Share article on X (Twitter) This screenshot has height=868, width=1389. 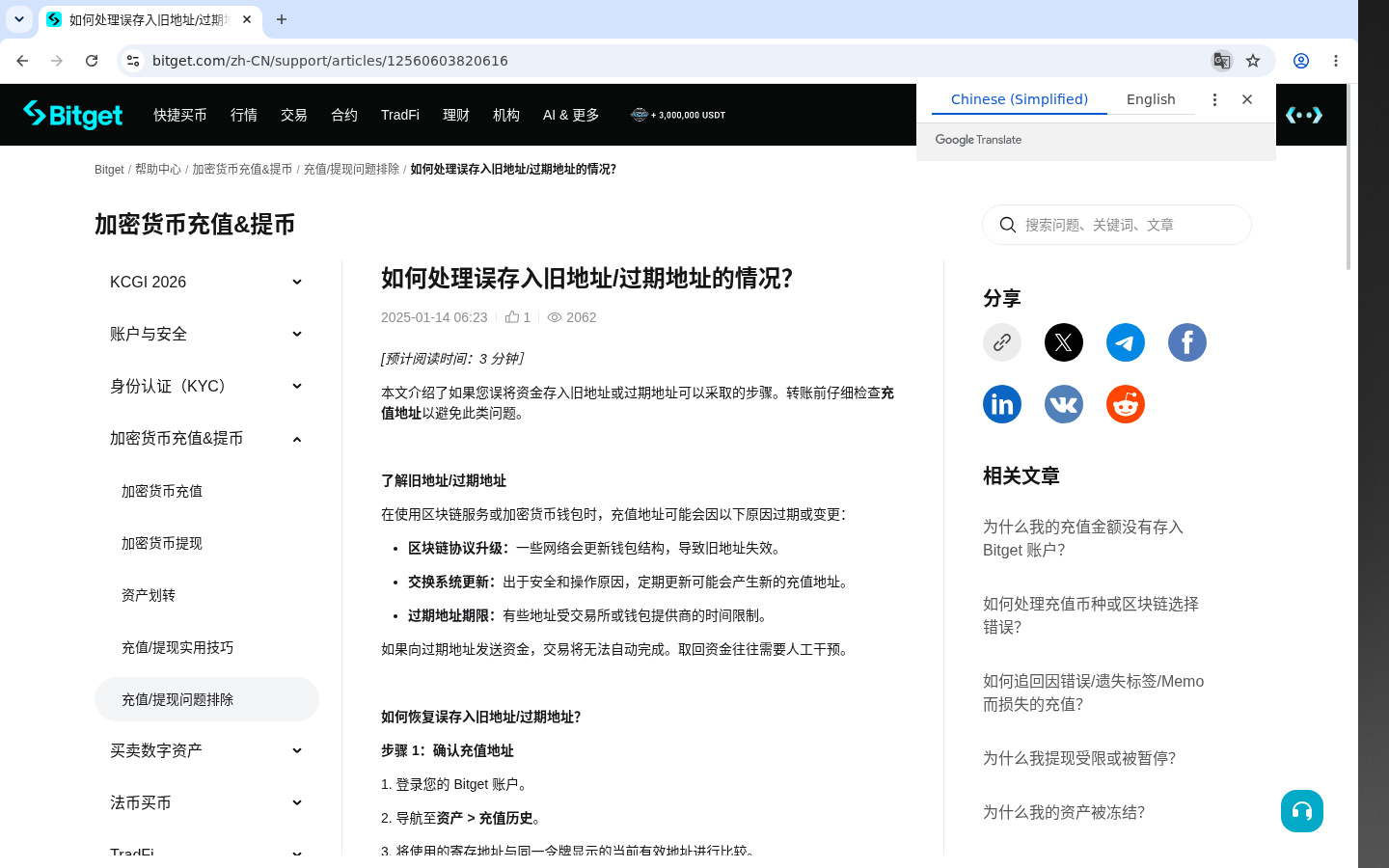pyautogui.click(x=1064, y=342)
